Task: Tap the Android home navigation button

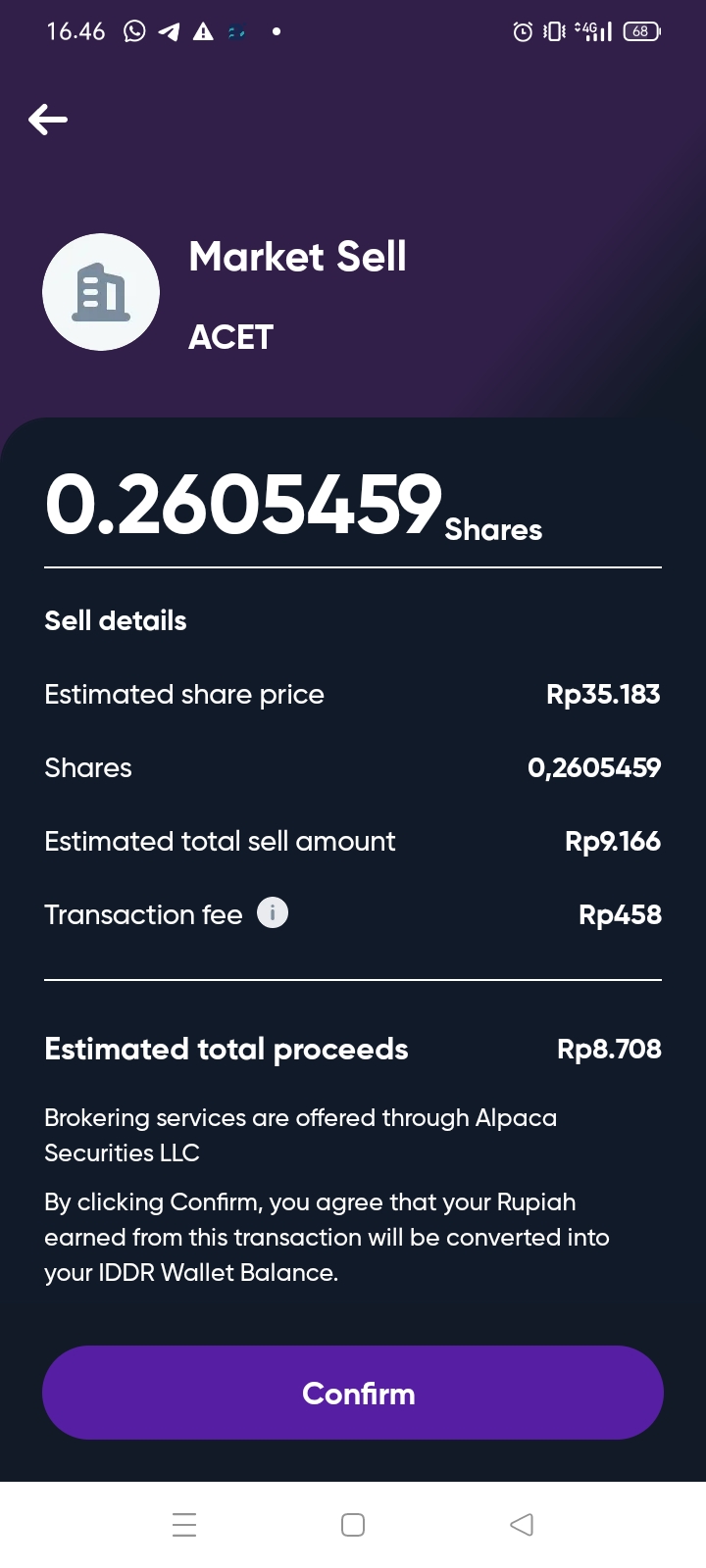Action: pos(353,1525)
